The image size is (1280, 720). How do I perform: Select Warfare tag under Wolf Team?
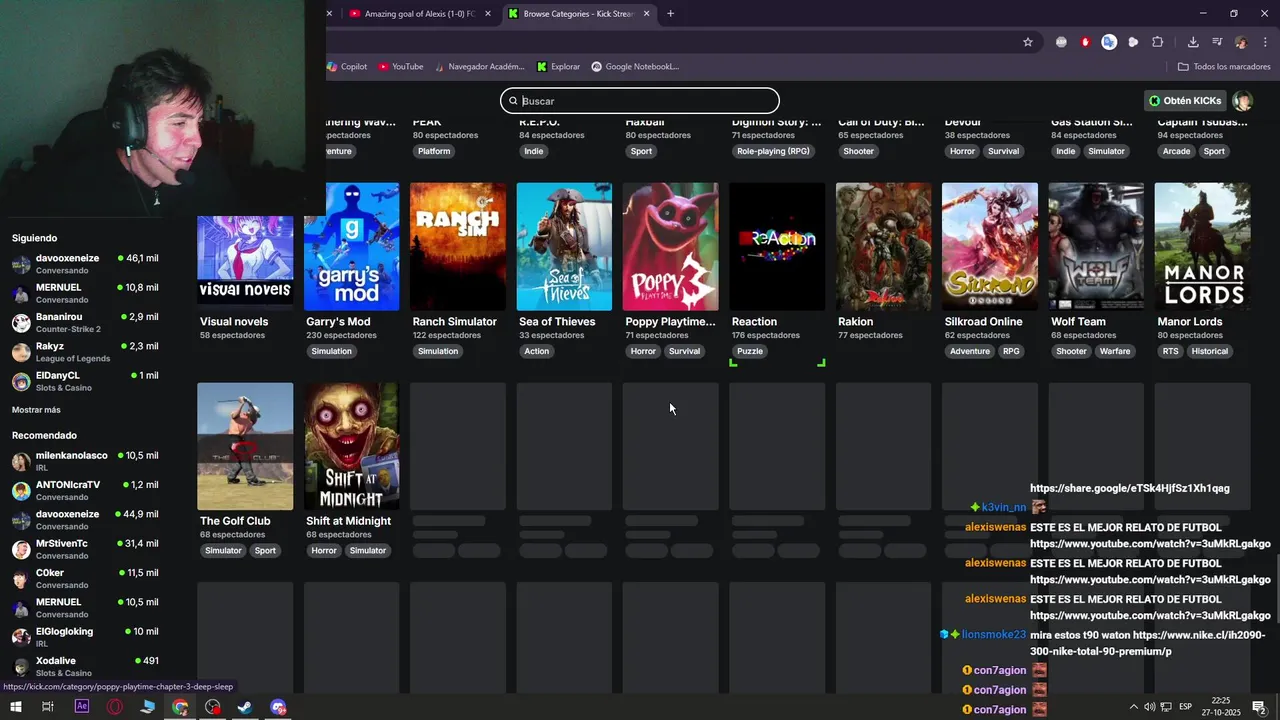pos(1115,351)
